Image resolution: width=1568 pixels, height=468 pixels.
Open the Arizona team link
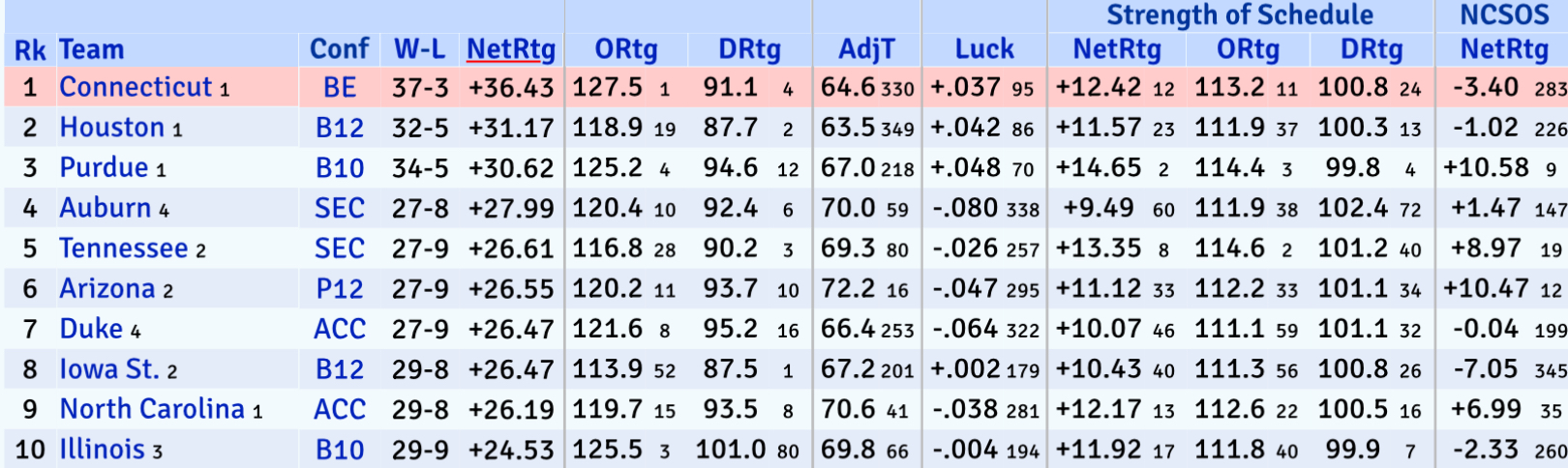[x=107, y=289]
